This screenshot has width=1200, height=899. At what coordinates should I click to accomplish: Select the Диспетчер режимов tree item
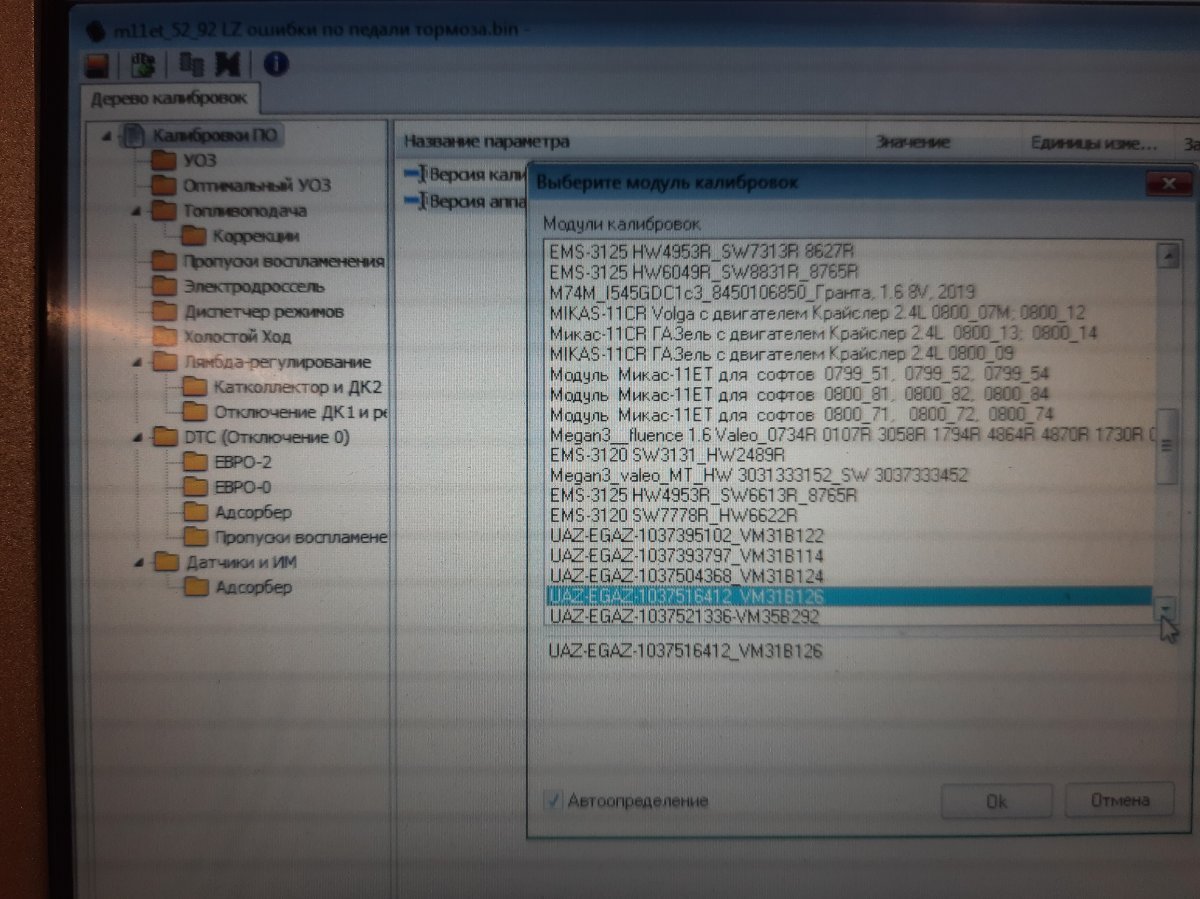click(x=262, y=311)
